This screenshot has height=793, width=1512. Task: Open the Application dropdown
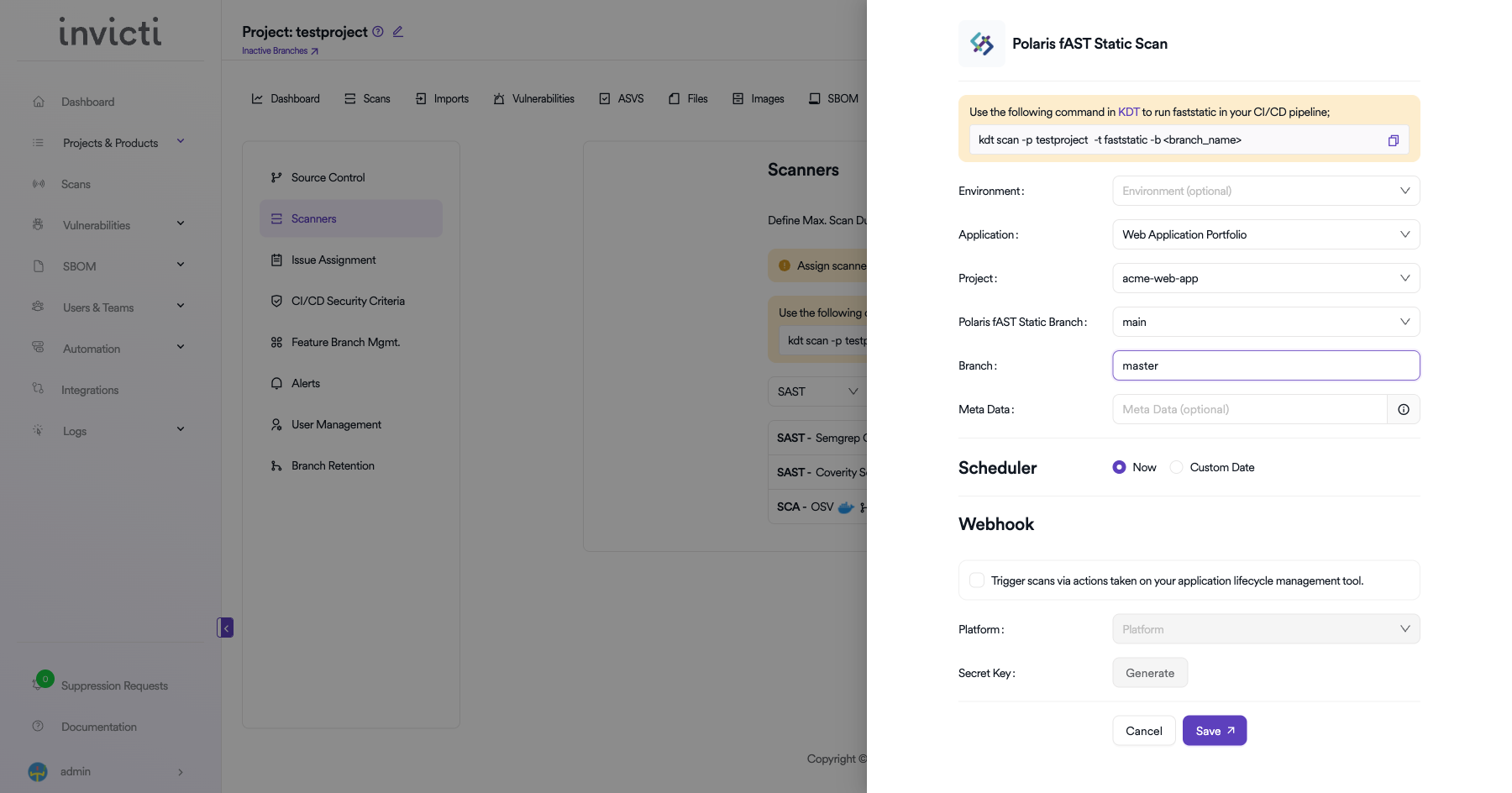(x=1265, y=234)
